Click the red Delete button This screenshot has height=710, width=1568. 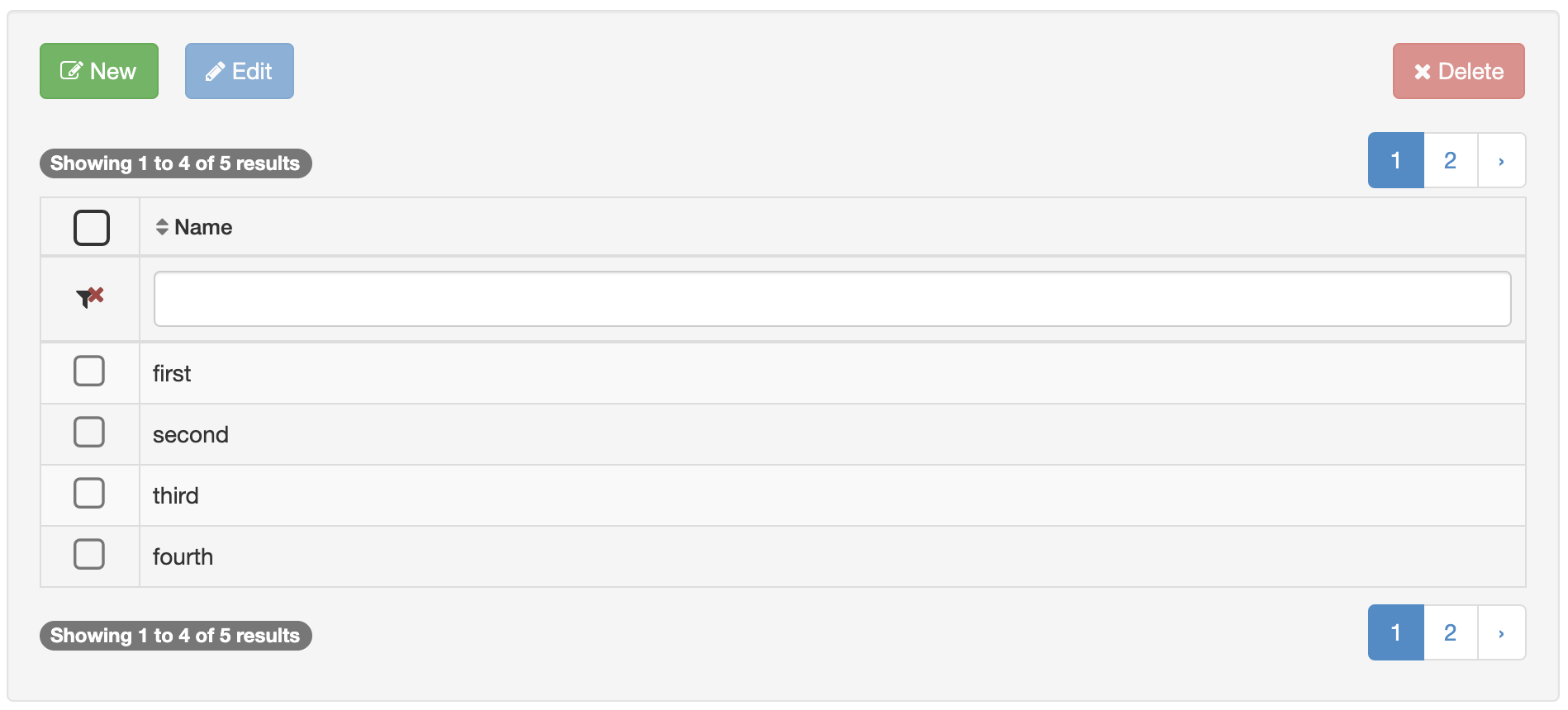coord(1459,71)
